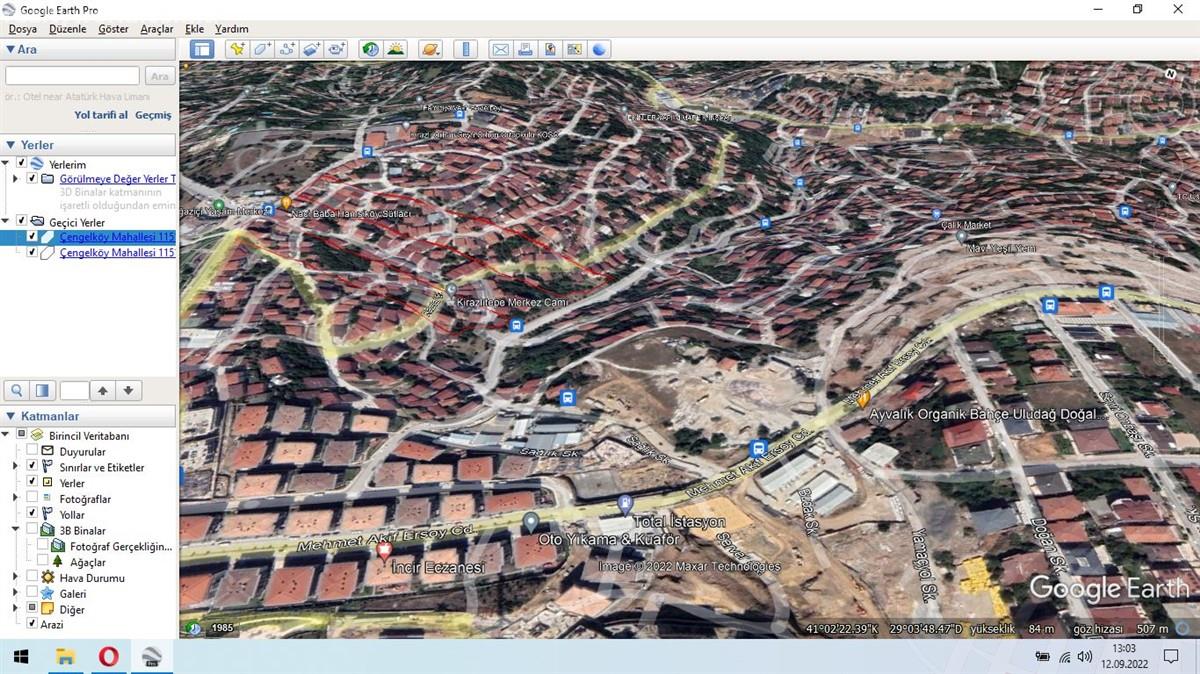
Task: Show historical imagery clock tool
Action: pos(371,49)
